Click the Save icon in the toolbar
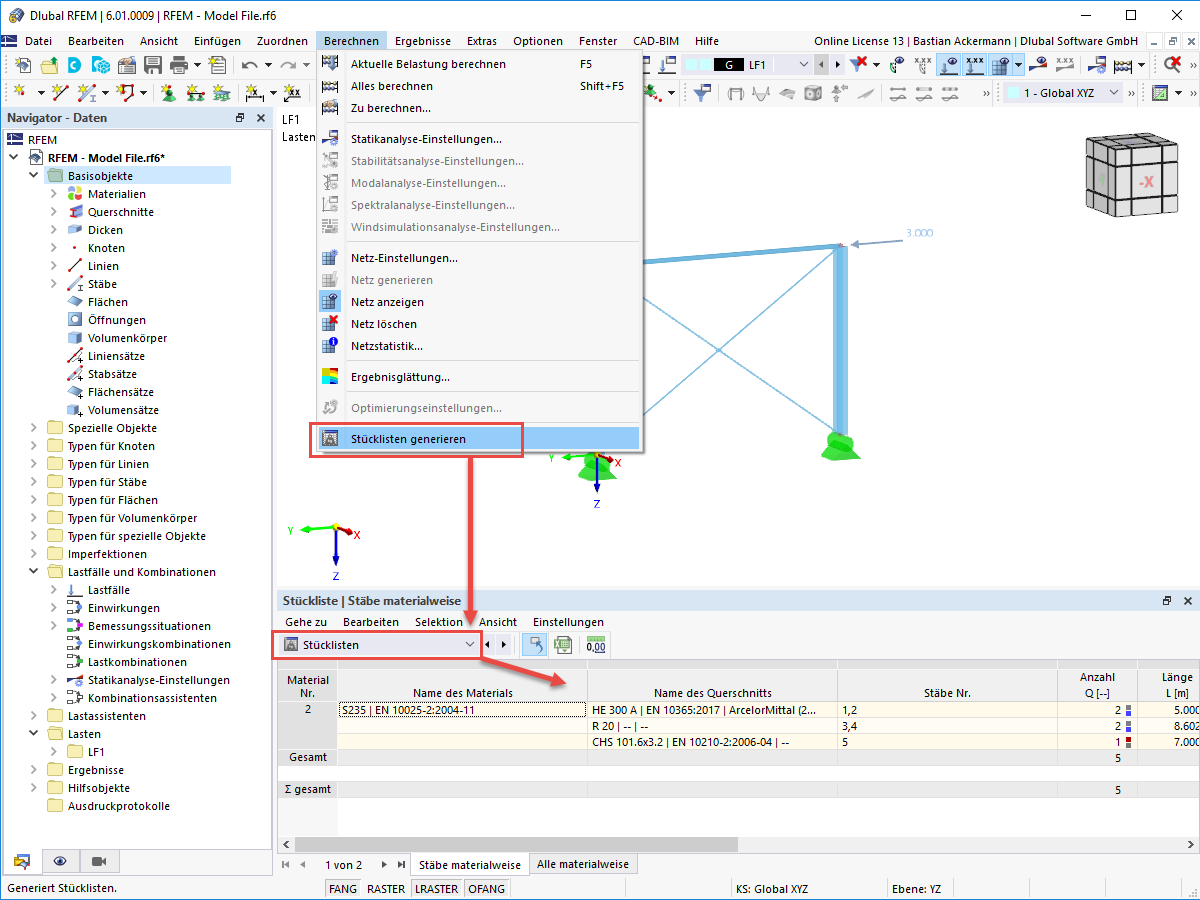Viewport: 1200px width, 900px height. pos(153,64)
